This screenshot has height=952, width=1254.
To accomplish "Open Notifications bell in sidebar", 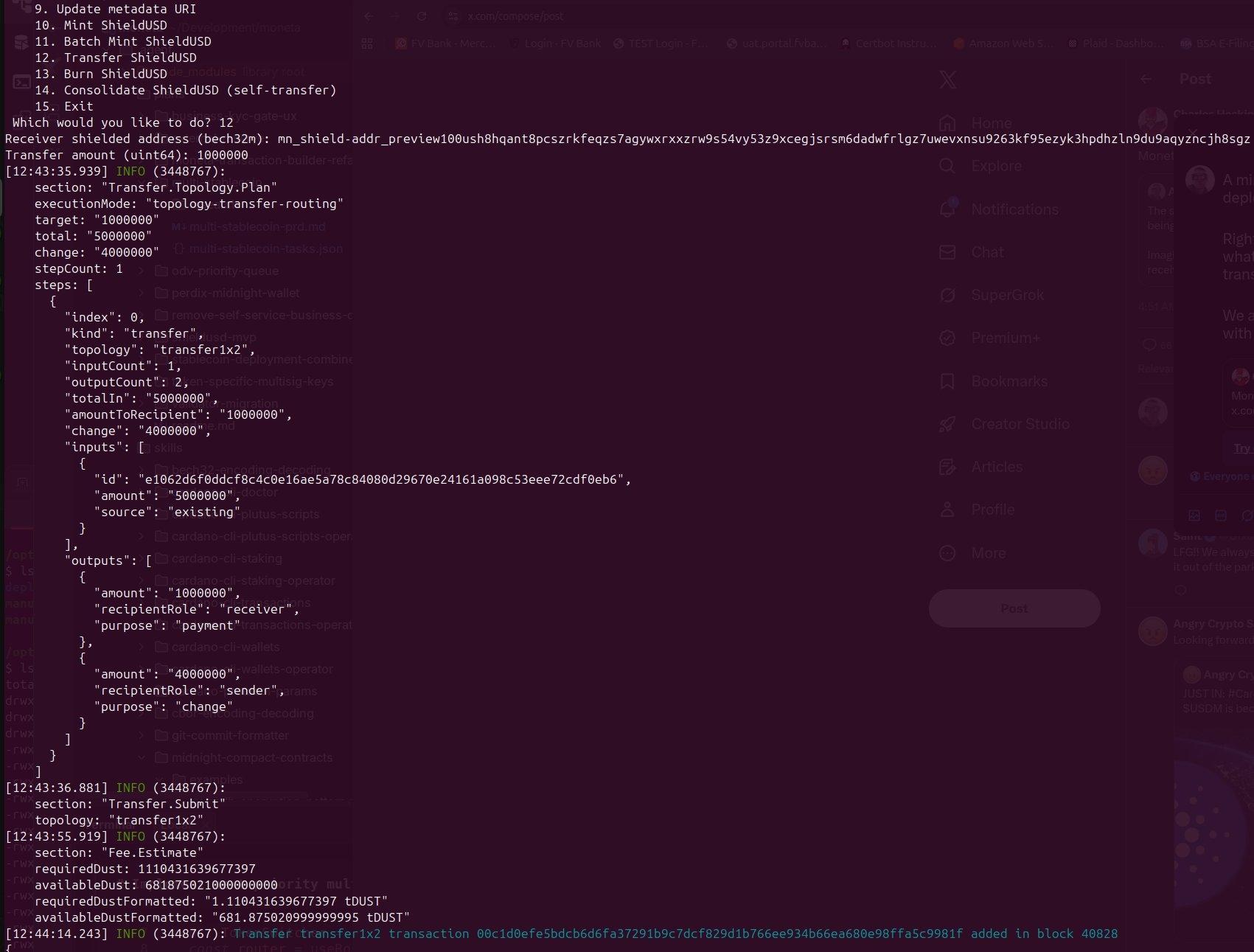I will pyautogui.click(x=948, y=209).
